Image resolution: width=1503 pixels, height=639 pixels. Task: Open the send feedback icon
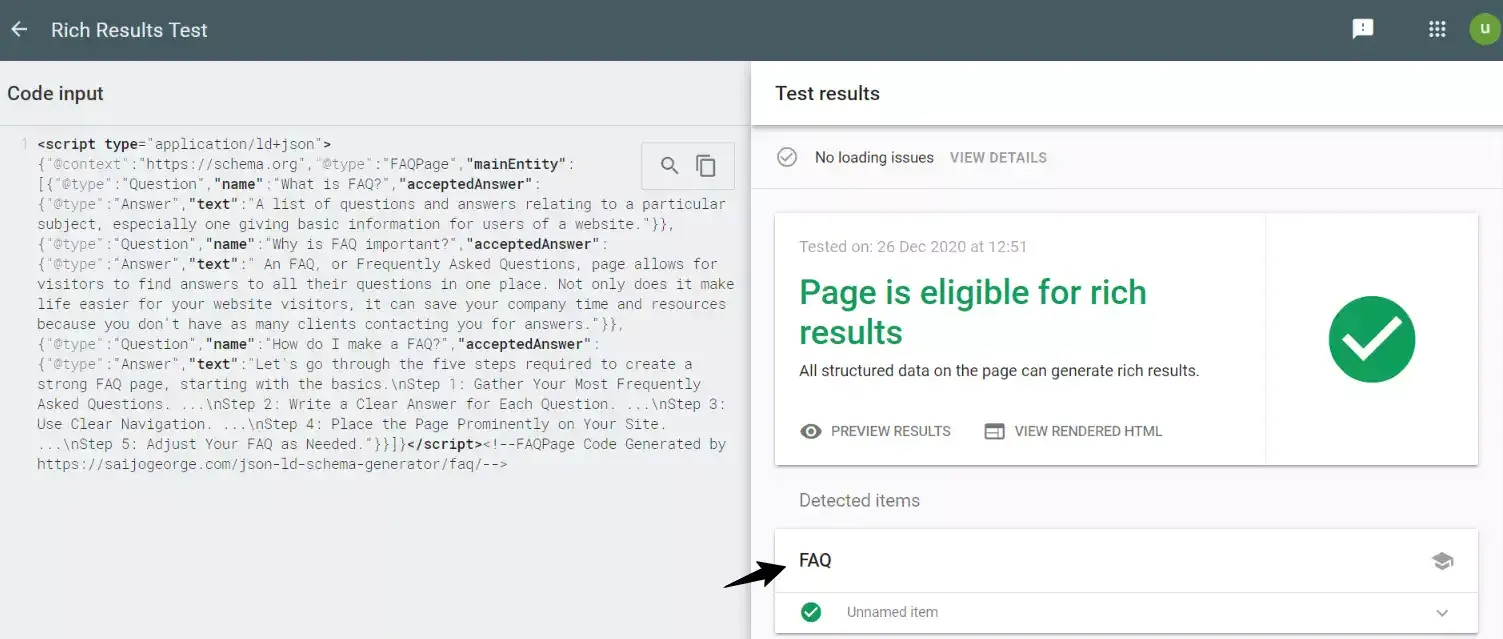pyautogui.click(x=1362, y=30)
